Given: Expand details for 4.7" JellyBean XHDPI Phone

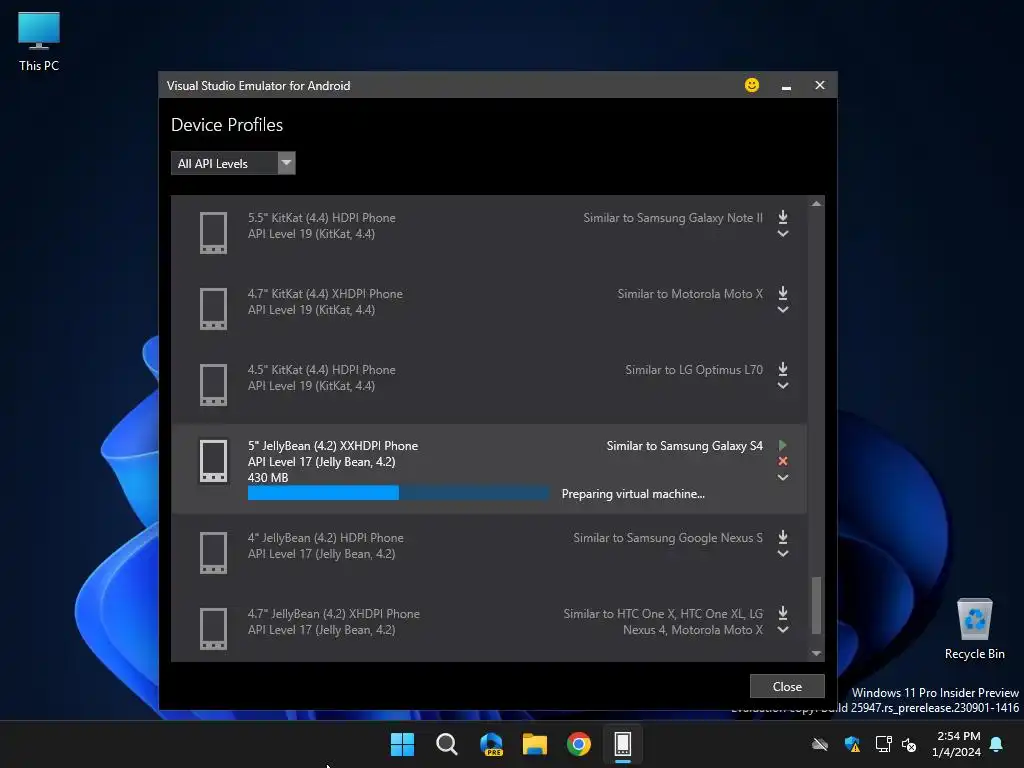Looking at the screenshot, I should pyautogui.click(x=782, y=630).
